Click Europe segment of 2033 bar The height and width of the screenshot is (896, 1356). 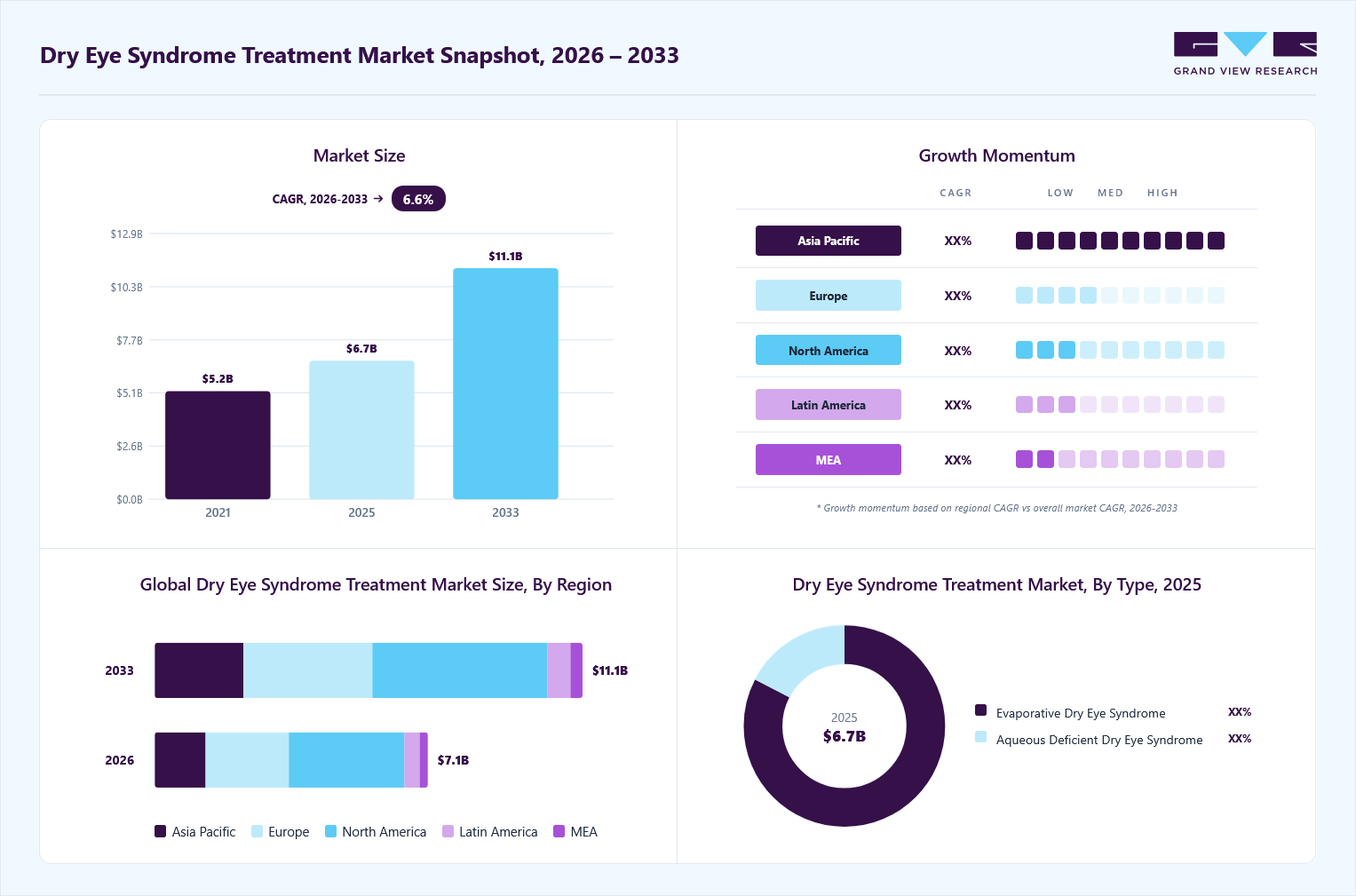click(308, 670)
